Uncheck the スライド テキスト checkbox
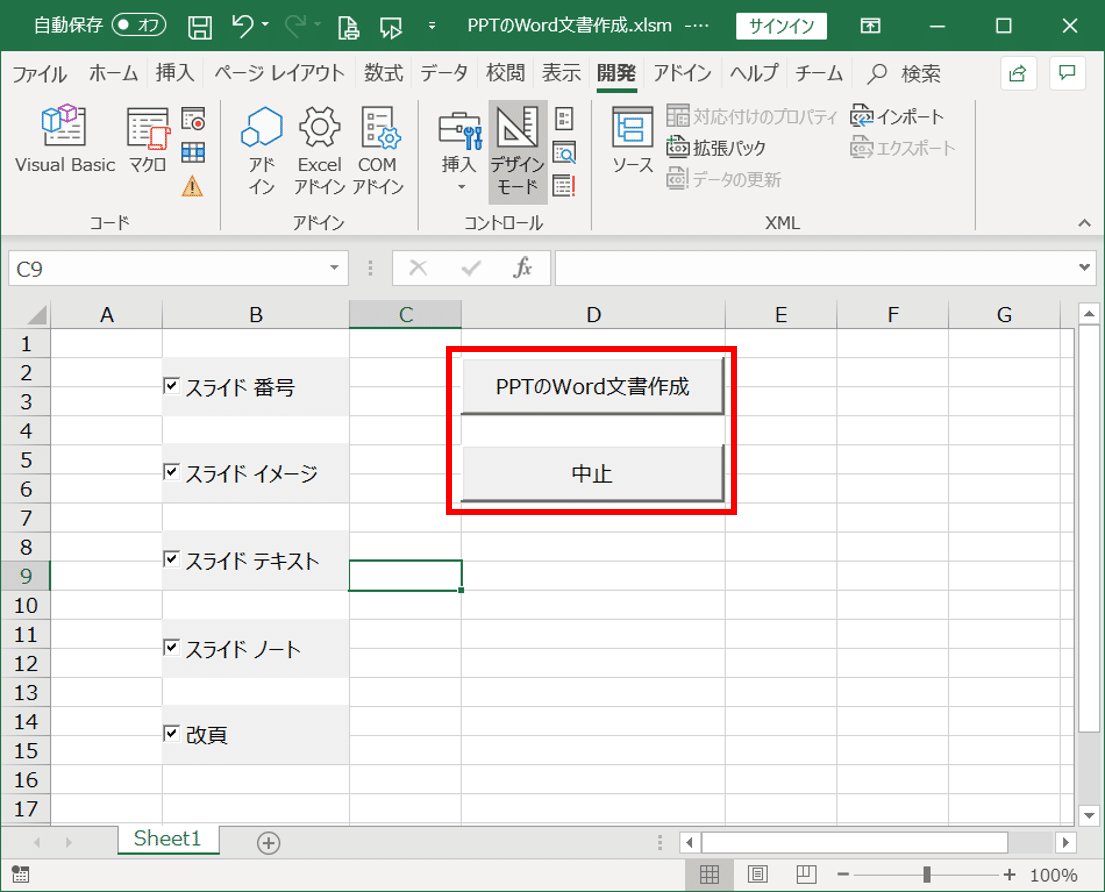The width and height of the screenshot is (1105, 892). (x=171, y=559)
